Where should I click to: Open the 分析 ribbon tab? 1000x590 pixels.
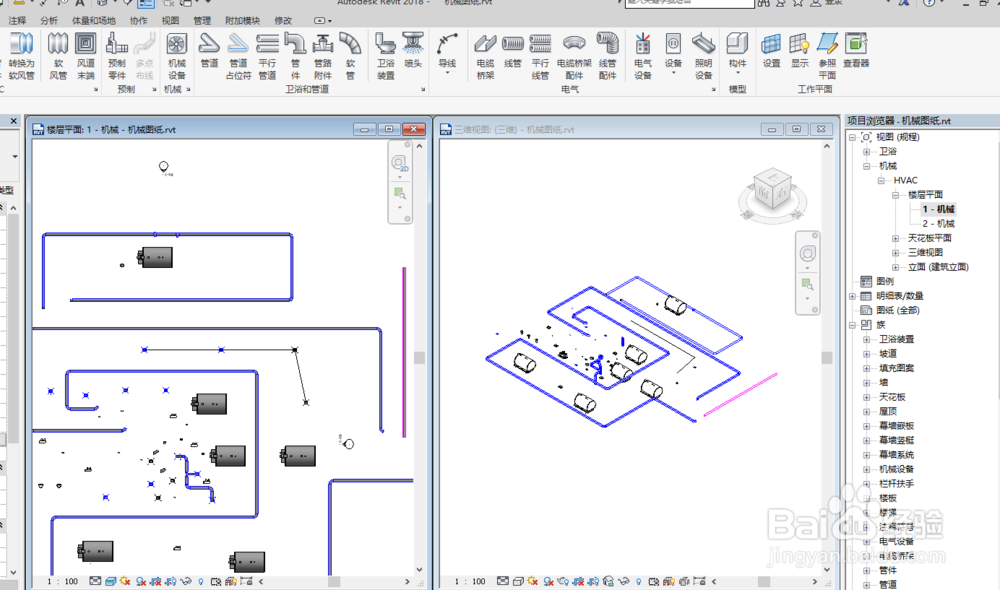point(48,21)
